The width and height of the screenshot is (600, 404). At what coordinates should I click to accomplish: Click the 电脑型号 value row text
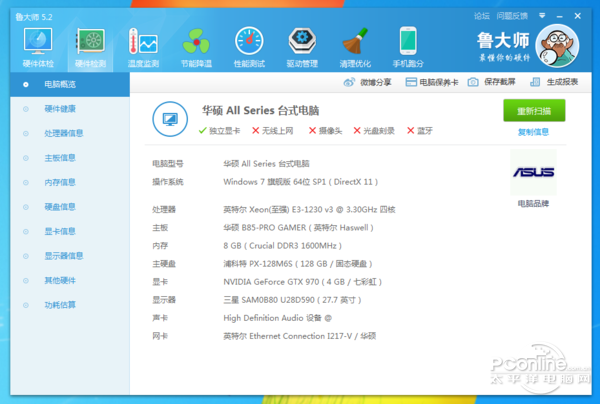(x=266, y=164)
